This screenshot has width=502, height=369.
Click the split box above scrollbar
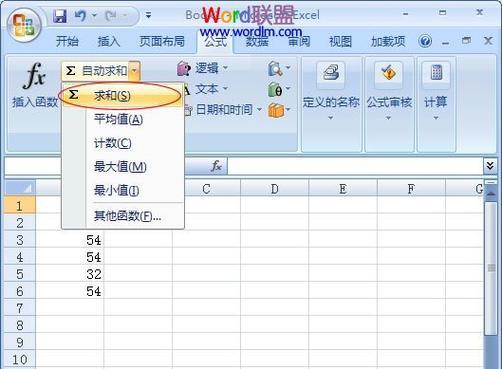tap(491, 183)
